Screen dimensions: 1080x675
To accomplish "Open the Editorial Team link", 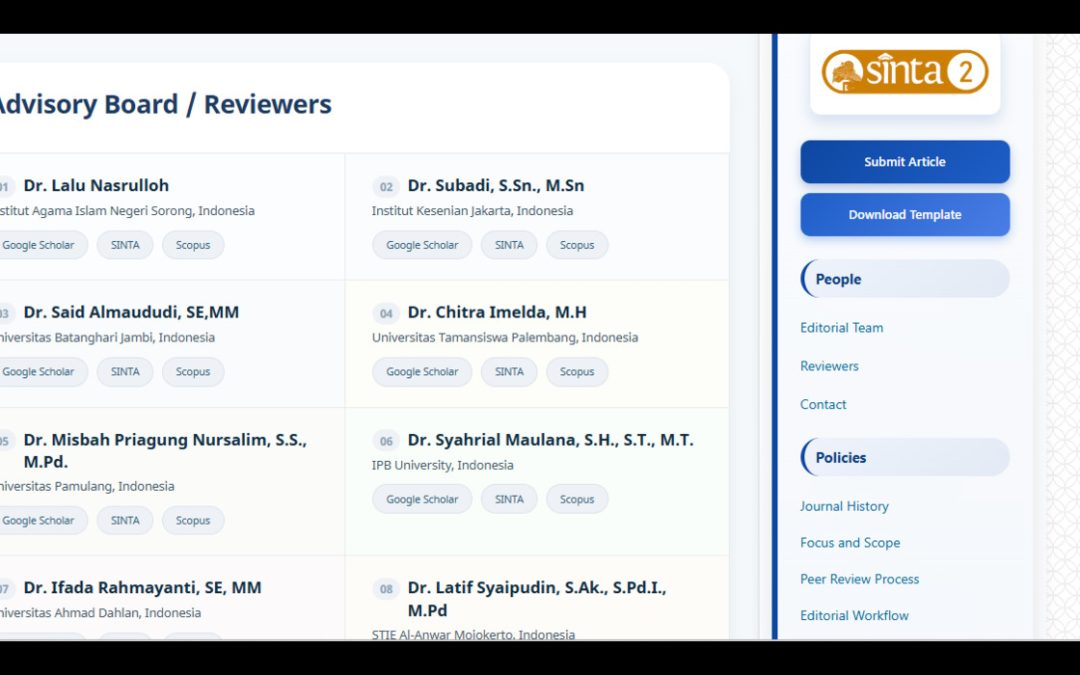I will [841, 328].
